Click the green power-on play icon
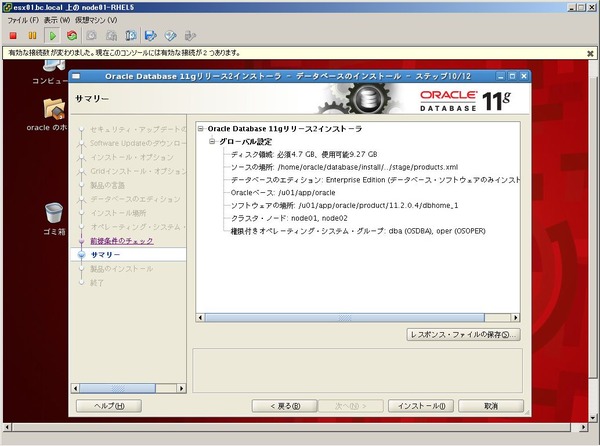600x446 pixels. coord(52,36)
